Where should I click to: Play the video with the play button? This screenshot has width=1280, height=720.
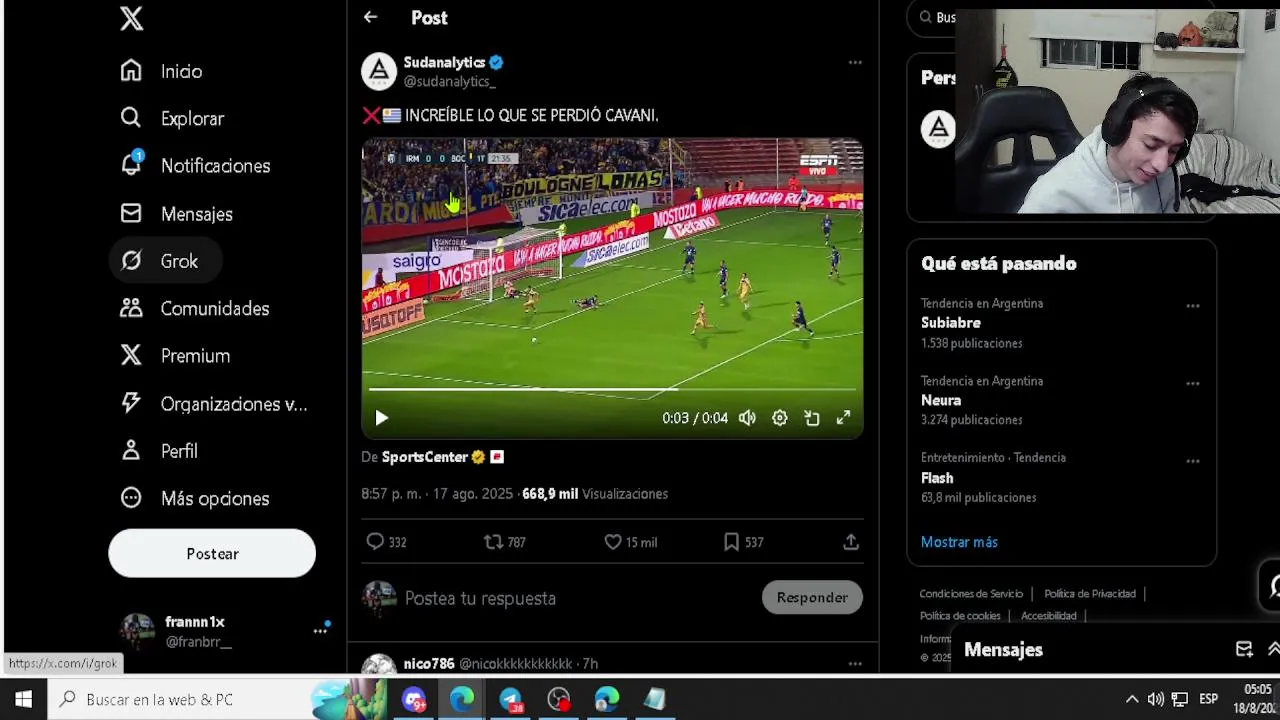381,418
